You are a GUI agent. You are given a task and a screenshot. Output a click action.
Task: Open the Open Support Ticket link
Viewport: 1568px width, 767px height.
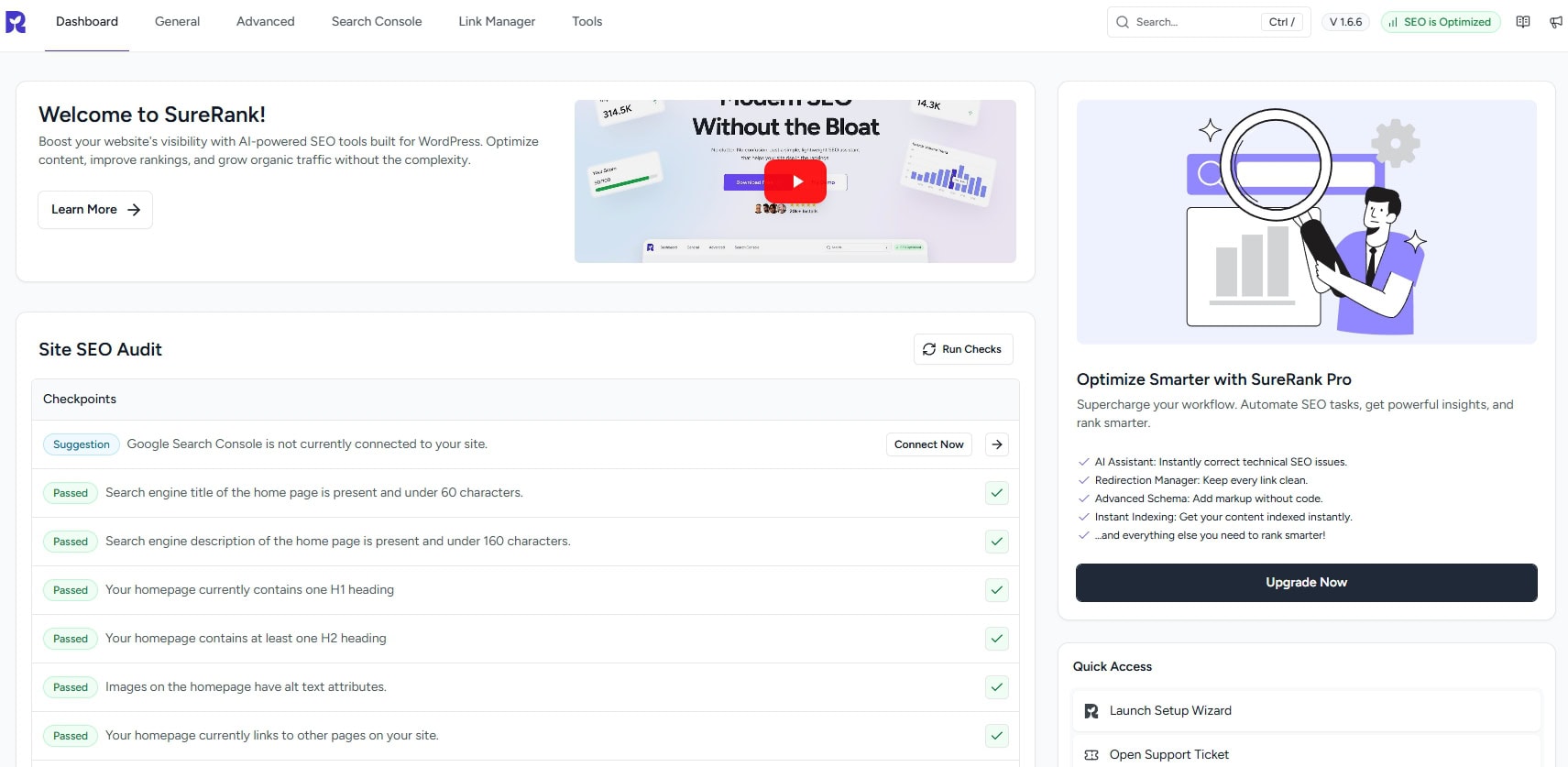coord(1307,755)
